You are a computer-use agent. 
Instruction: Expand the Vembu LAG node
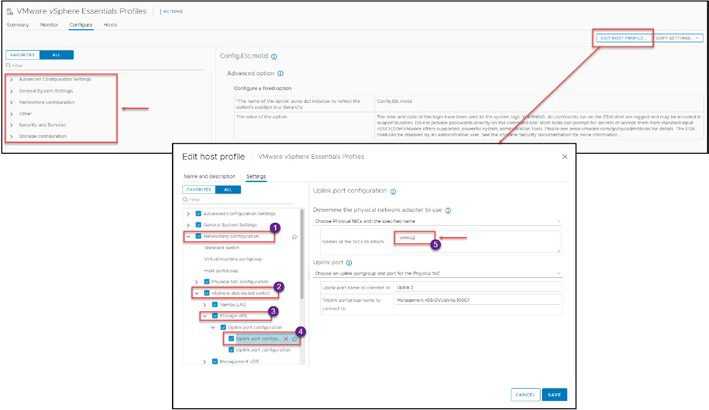(205, 305)
